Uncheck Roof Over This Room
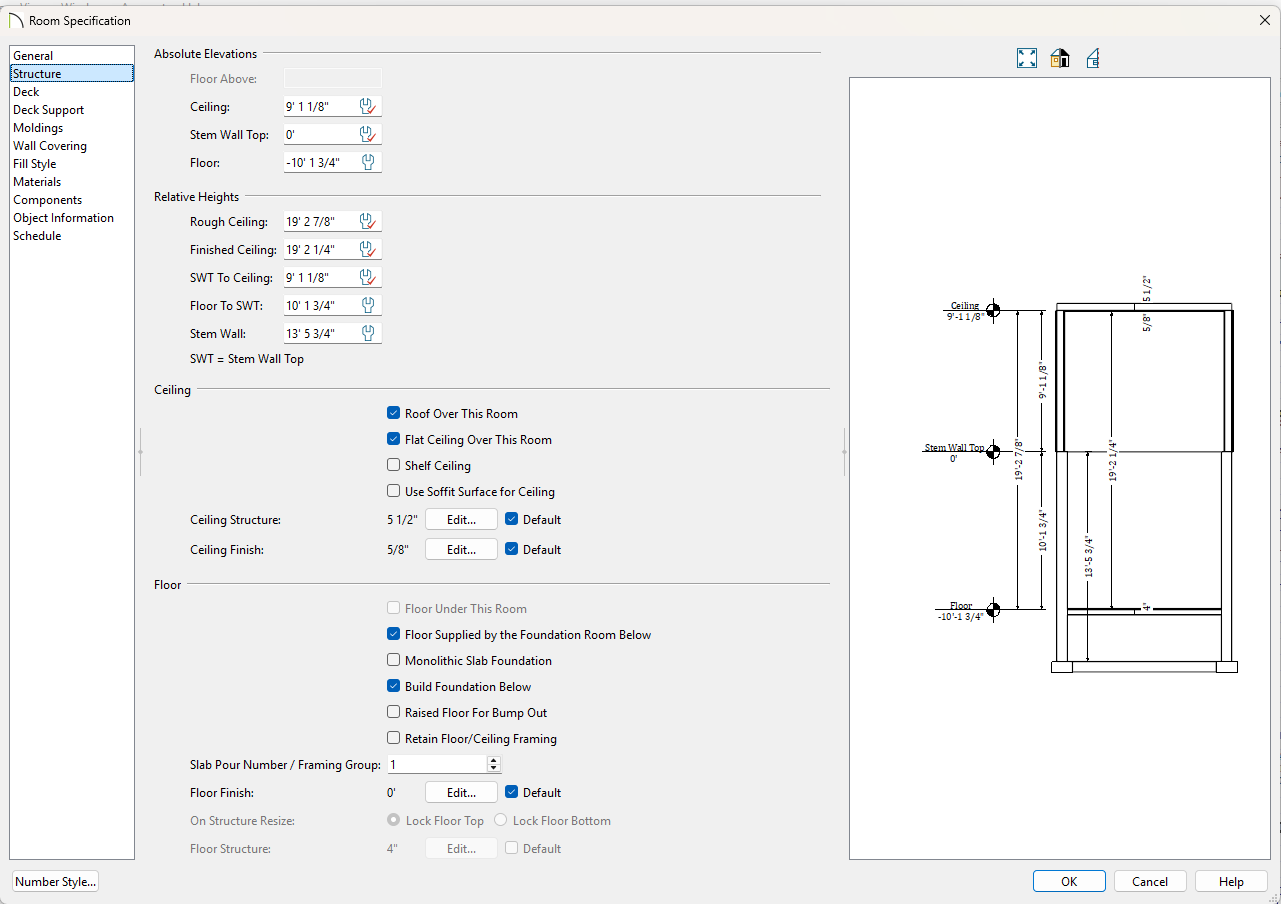 click(394, 413)
